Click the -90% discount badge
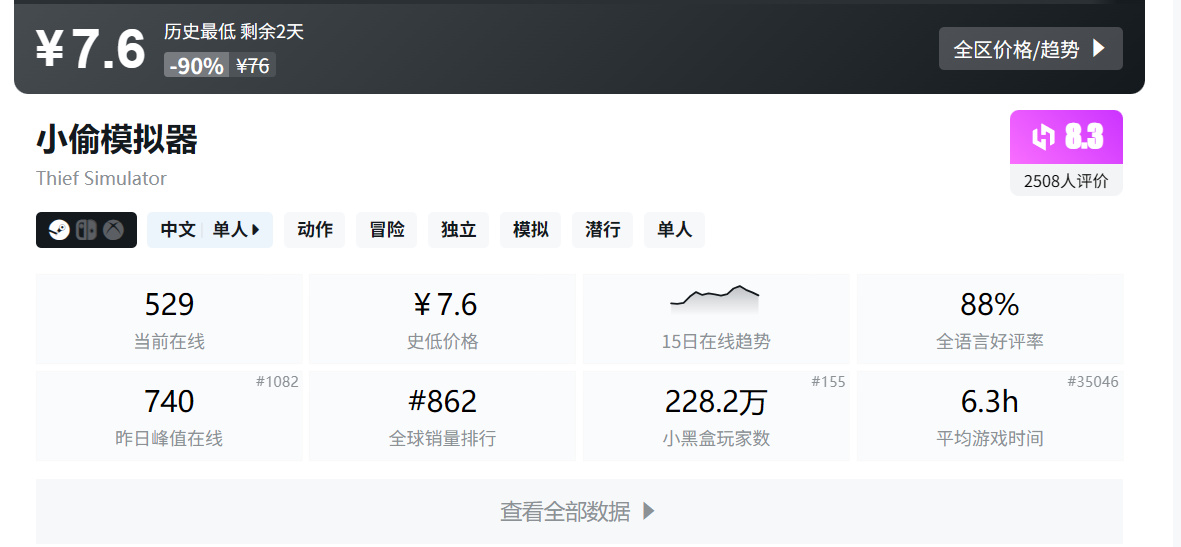Screen dimensions: 1181x547 197,66
